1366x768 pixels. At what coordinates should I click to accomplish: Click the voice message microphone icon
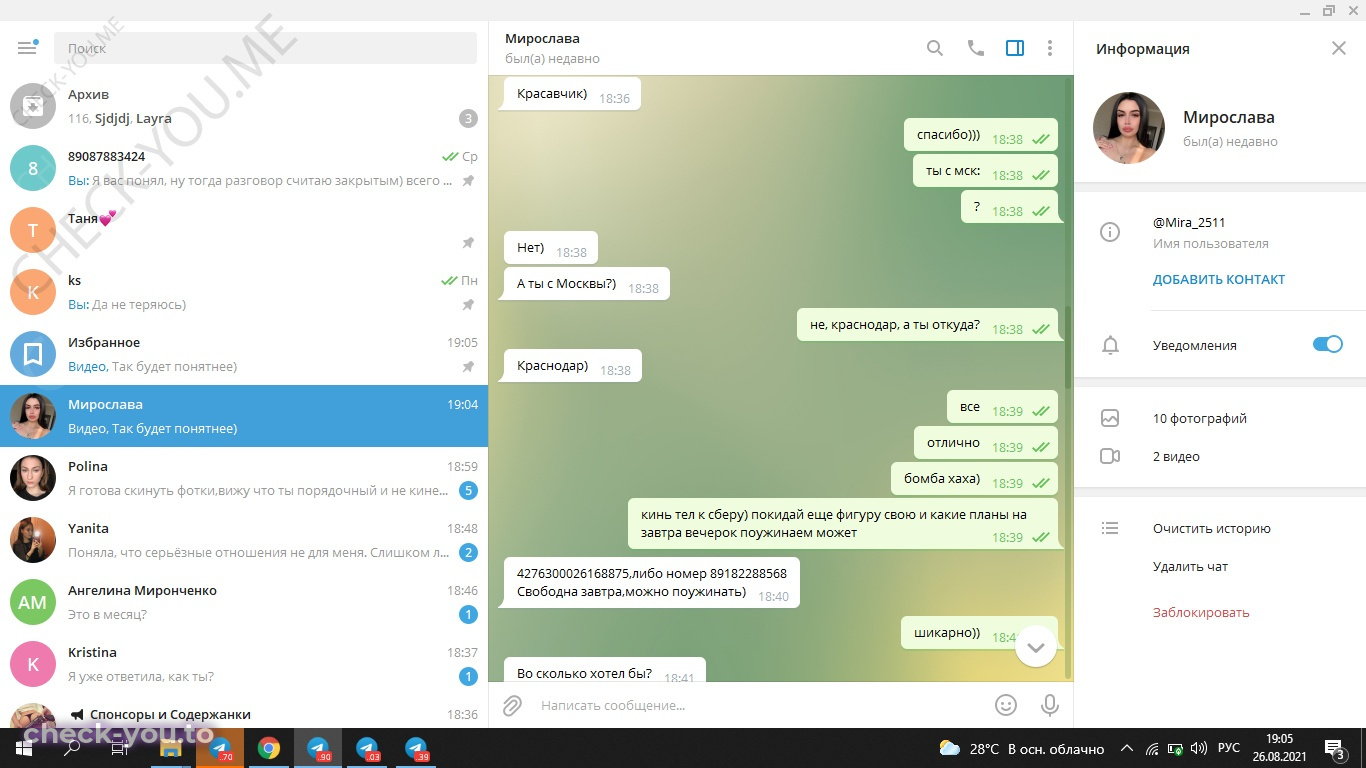[x=1050, y=705]
